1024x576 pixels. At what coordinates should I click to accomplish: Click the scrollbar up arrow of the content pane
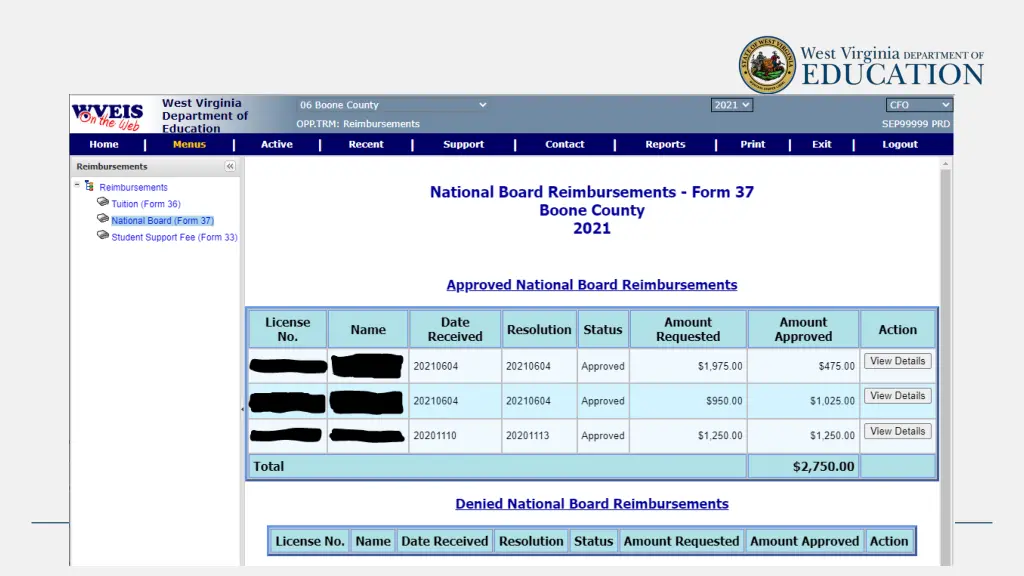coord(945,164)
